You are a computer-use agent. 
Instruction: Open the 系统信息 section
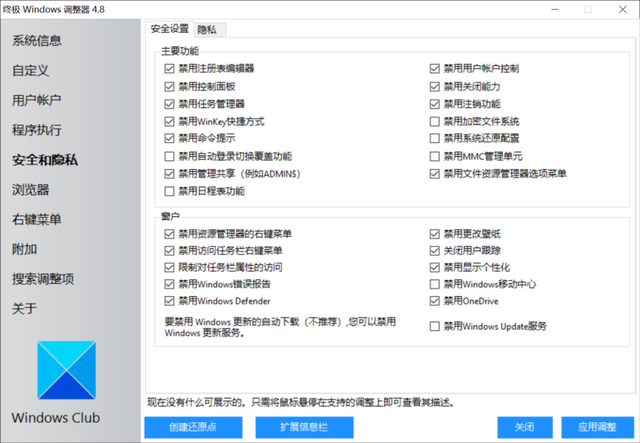[37, 40]
